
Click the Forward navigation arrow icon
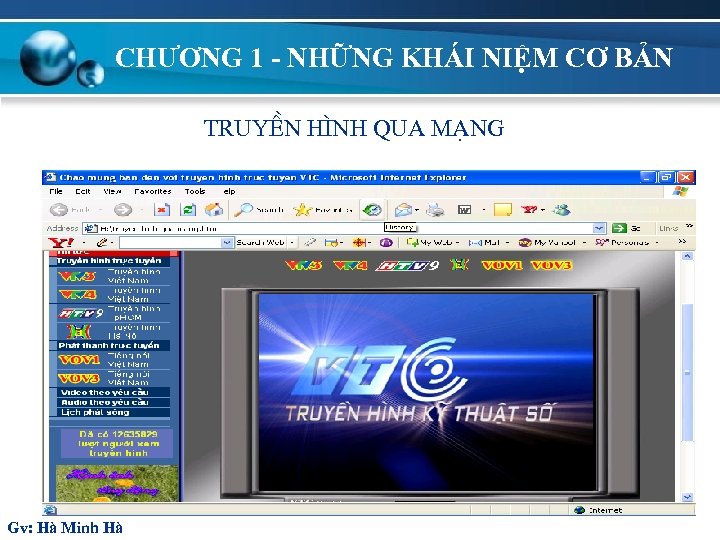(123, 210)
